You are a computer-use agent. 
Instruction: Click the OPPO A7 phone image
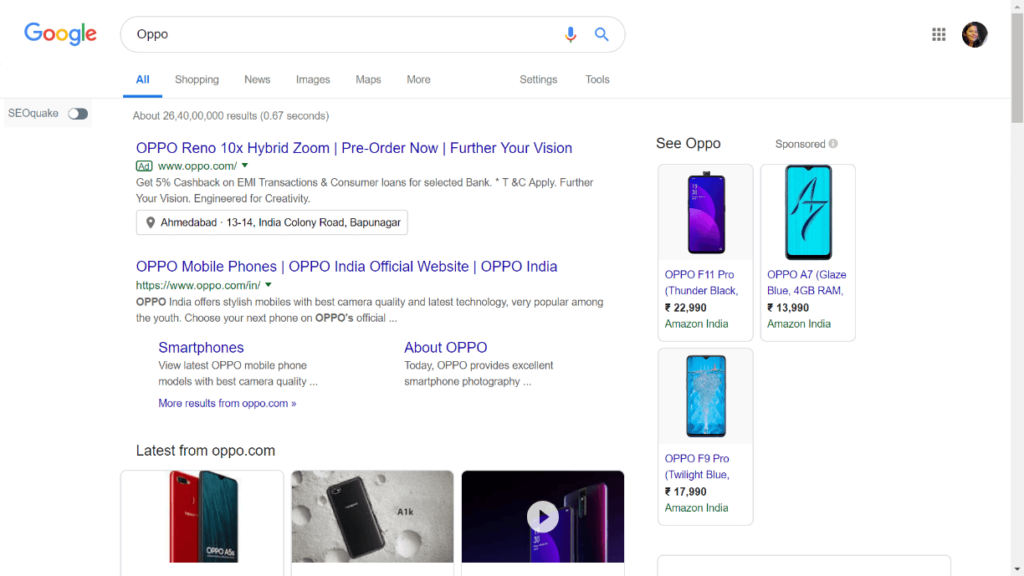click(808, 213)
